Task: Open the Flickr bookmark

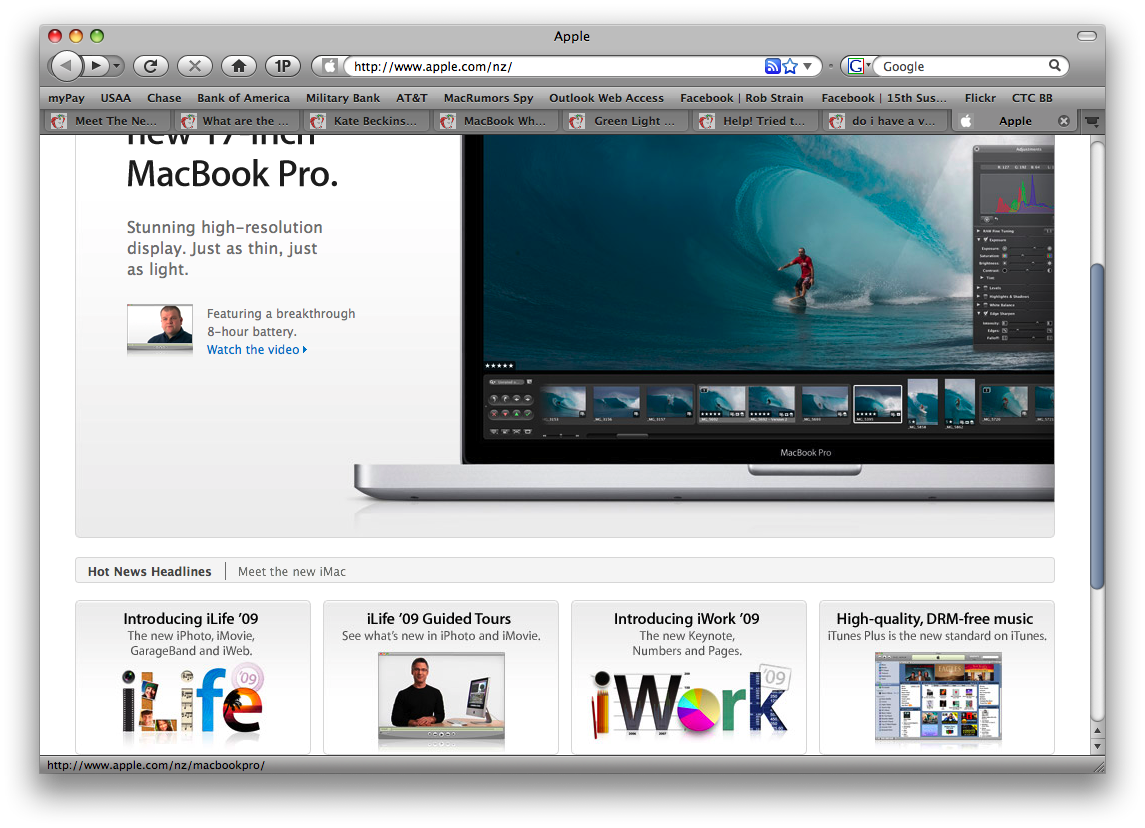Action: coord(980,98)
